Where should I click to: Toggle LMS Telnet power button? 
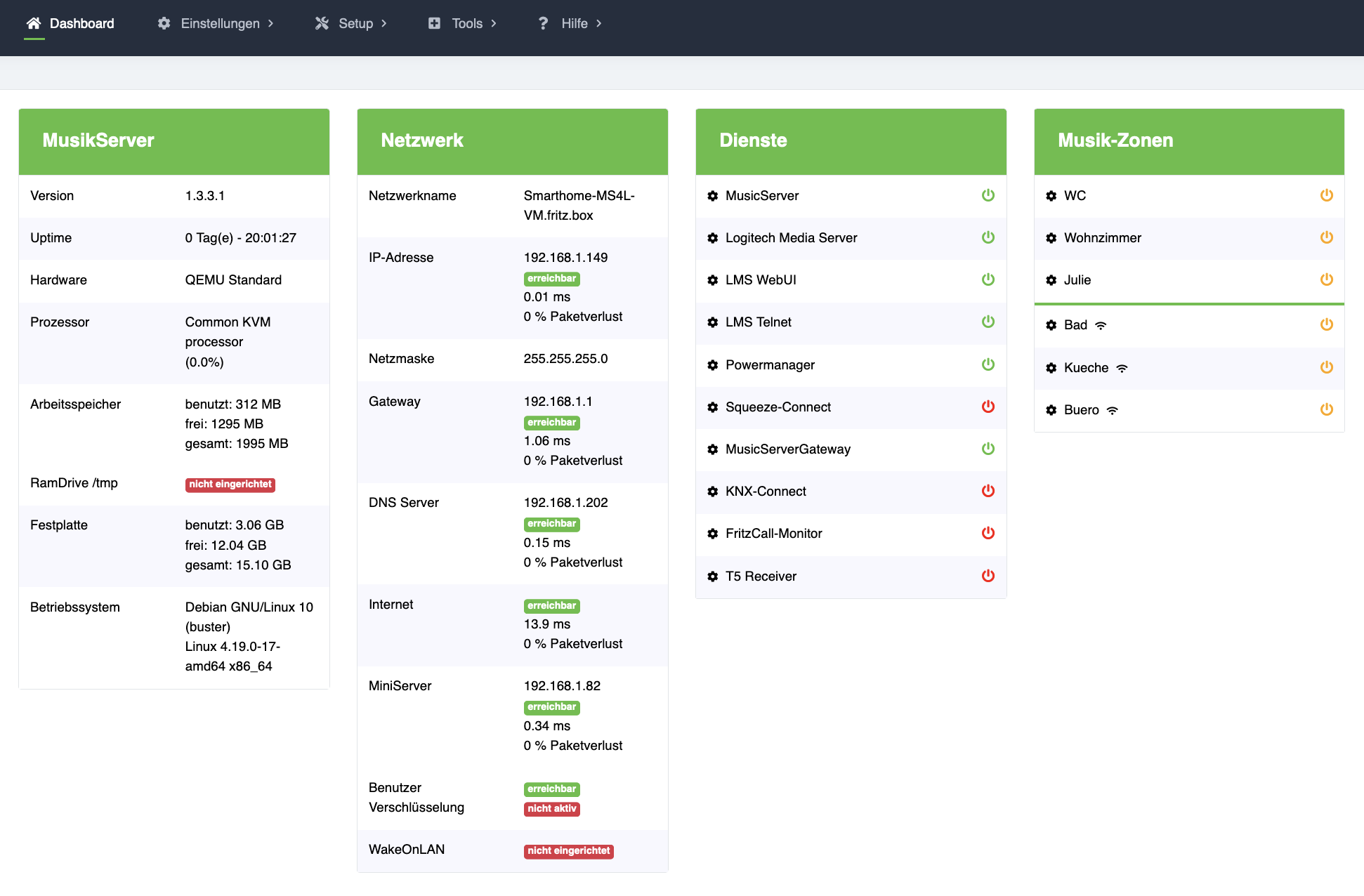click(x=988, y=322)
